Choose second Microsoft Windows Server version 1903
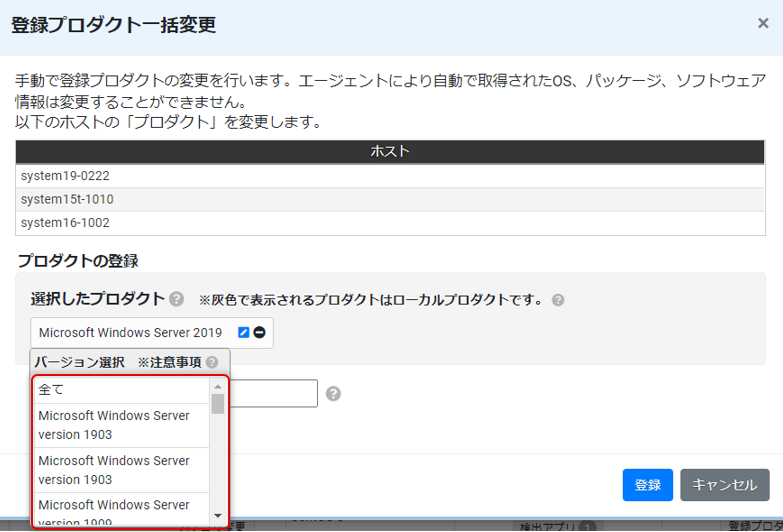The image size is (783, 532). click(x=121, y=470)
